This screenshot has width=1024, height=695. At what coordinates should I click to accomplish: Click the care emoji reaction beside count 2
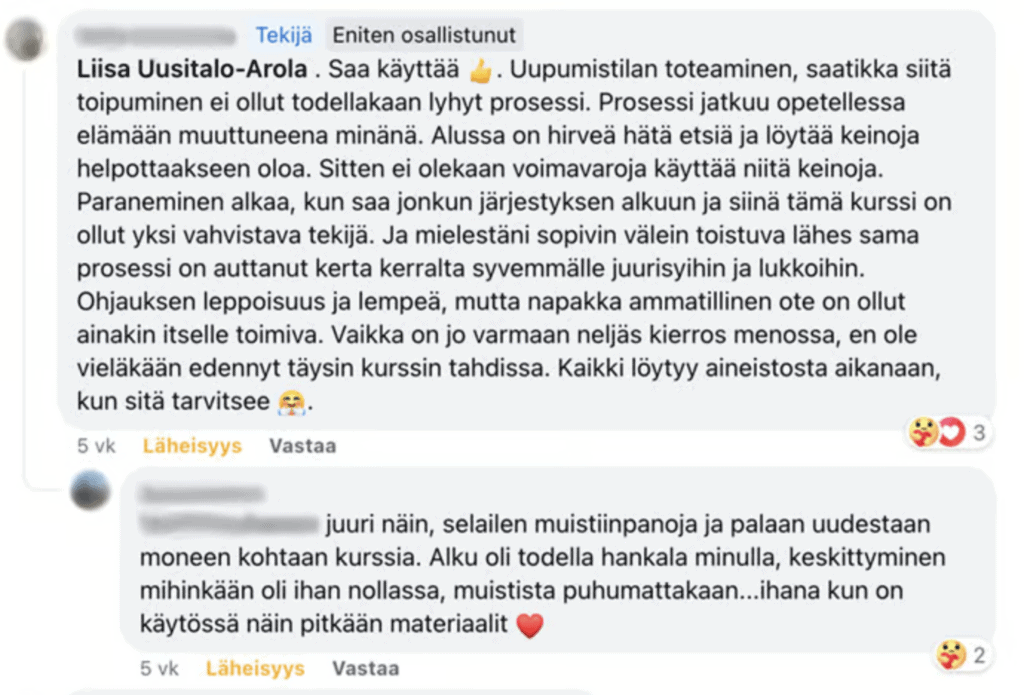[x=951, y=655]
